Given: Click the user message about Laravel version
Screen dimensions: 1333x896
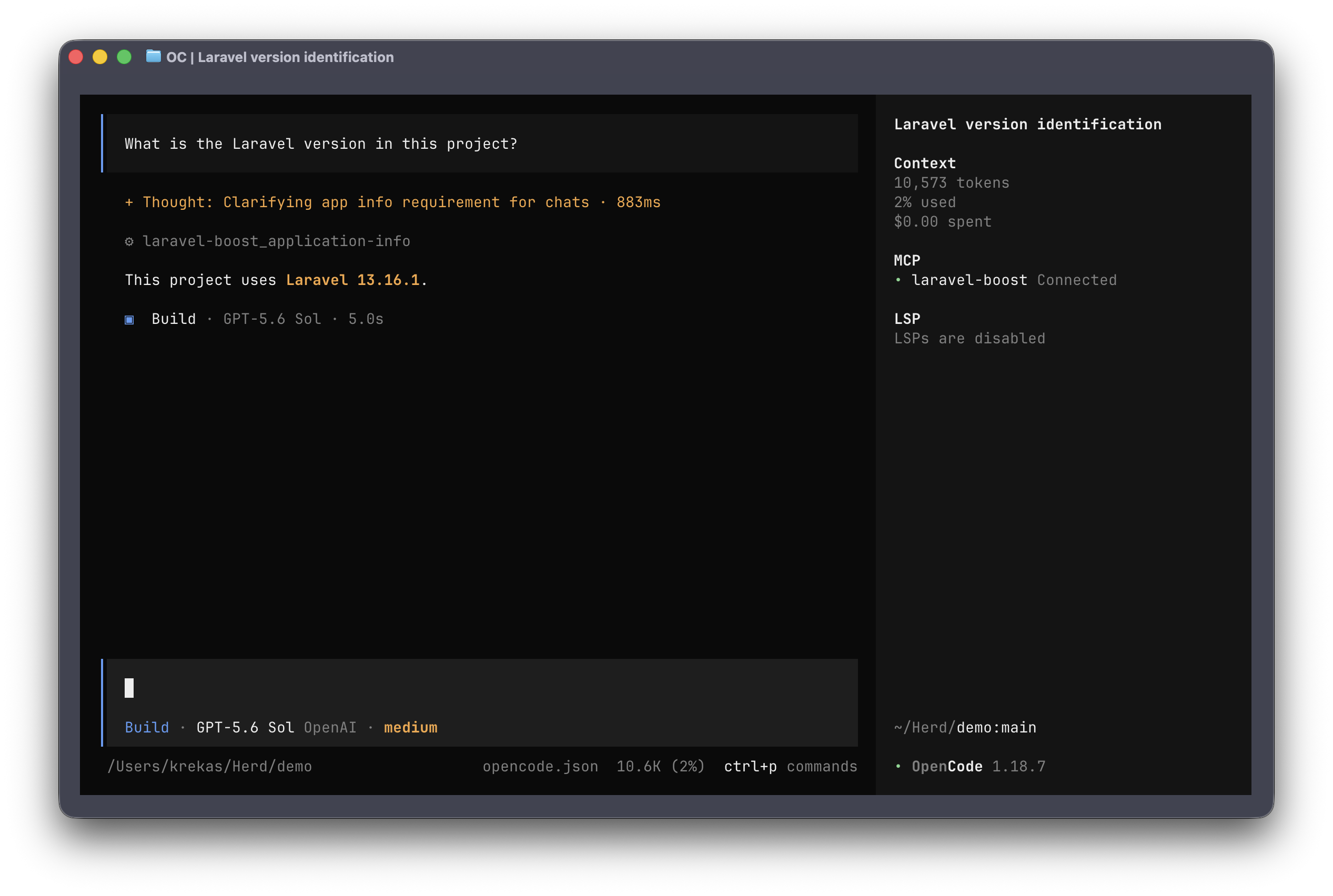Looking at the screenshot, I should pos(482,144).
